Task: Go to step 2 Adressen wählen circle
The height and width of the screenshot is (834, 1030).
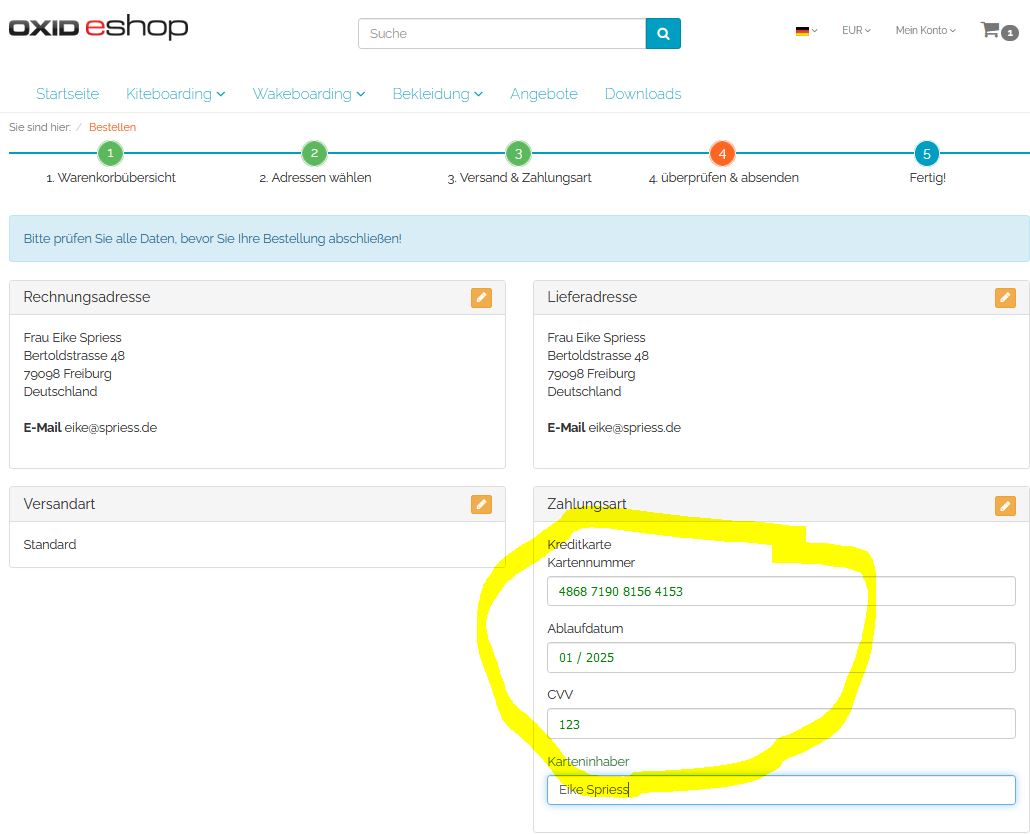Action: tap(314, 154)
